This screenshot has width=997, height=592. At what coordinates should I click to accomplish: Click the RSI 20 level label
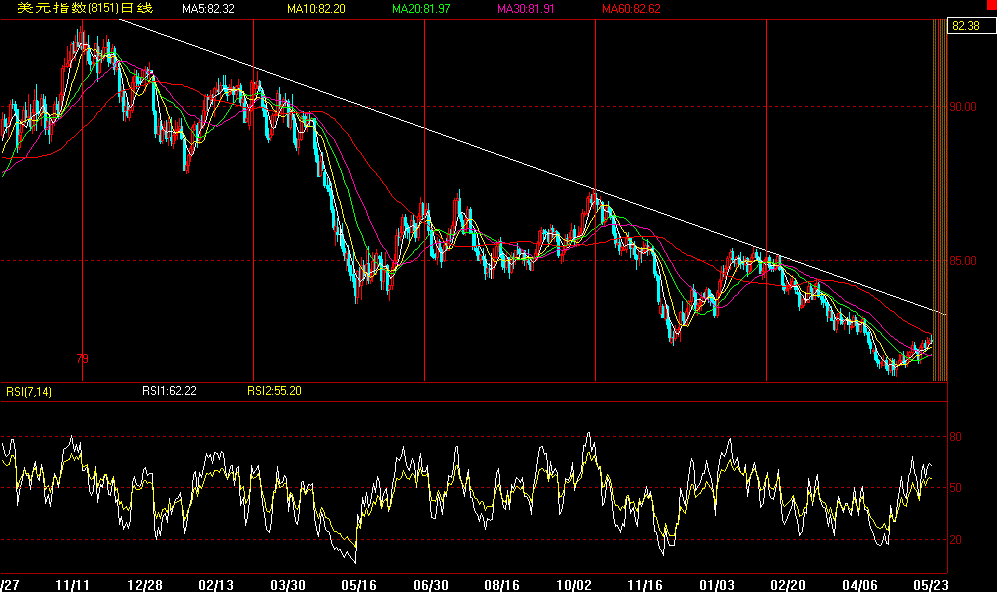pyautogui.click(x=955, y=540)
